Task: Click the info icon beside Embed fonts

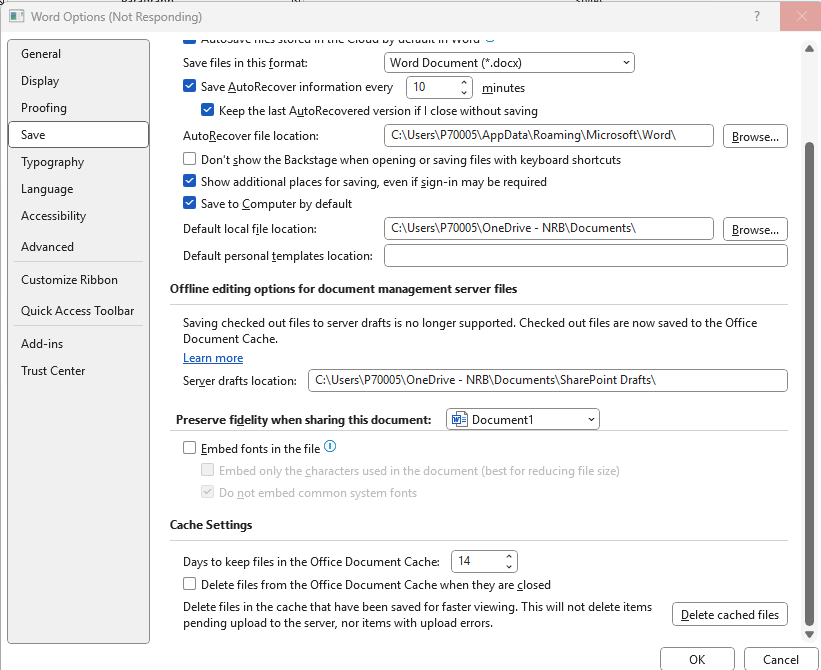Action: tap(330, 448)
